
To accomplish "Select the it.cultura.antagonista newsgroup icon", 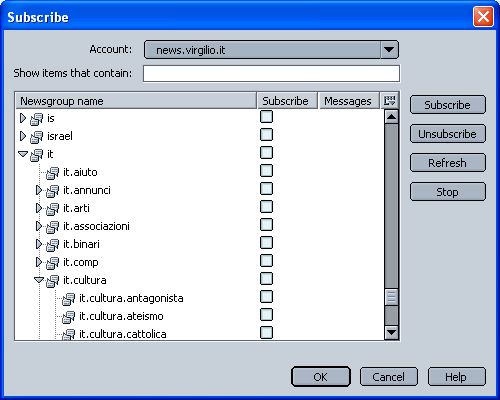I will 69,299.
